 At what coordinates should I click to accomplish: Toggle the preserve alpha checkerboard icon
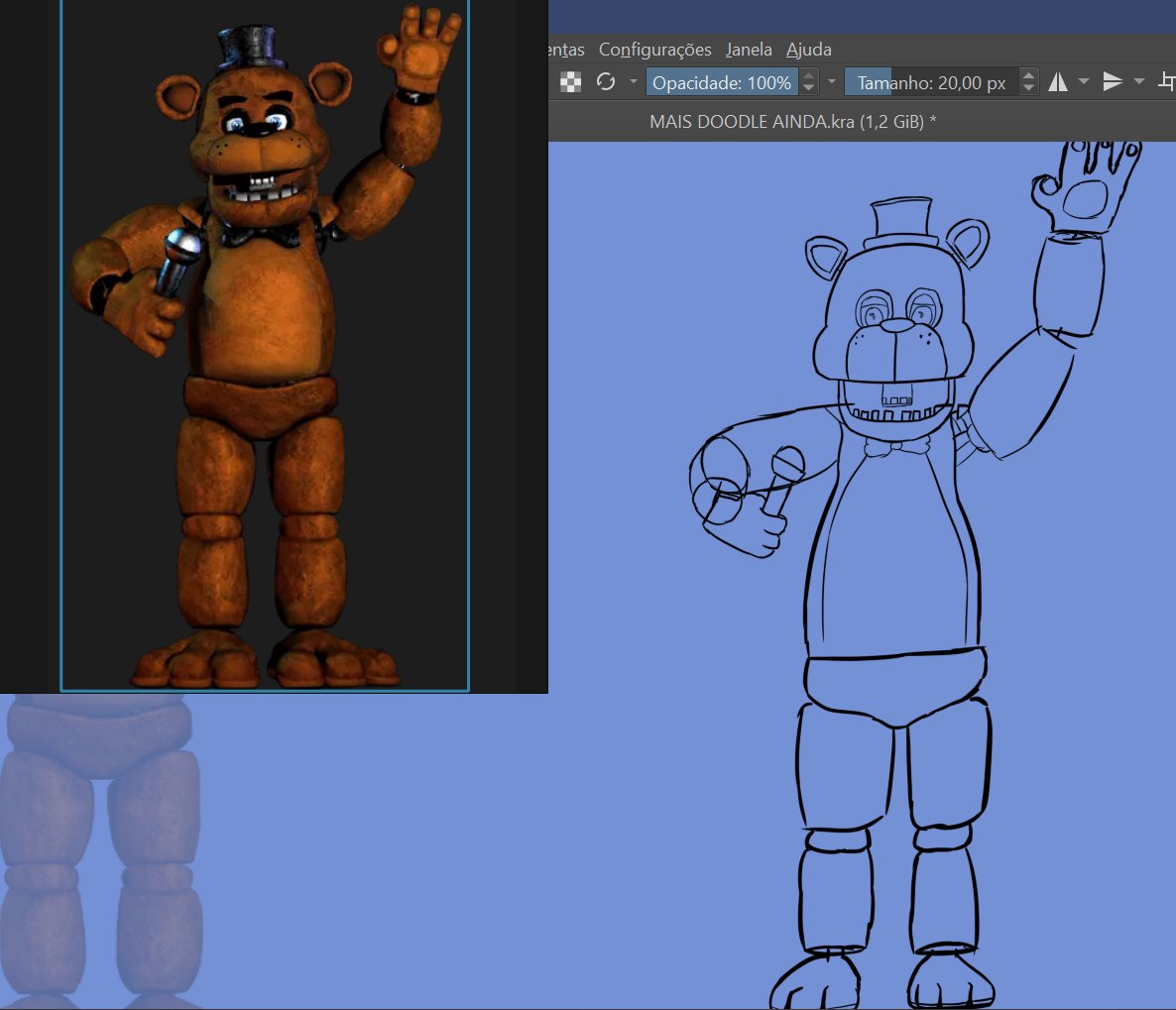pos(571,81)
